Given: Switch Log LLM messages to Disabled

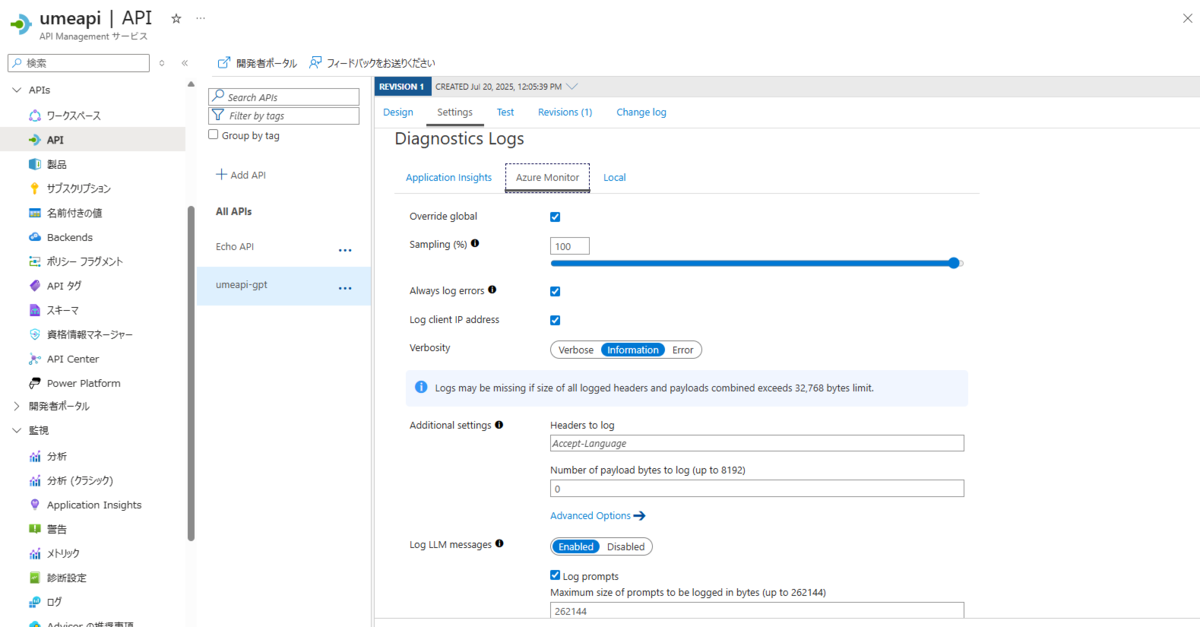Looking at the screenshot, I should (x=626, y=547).
